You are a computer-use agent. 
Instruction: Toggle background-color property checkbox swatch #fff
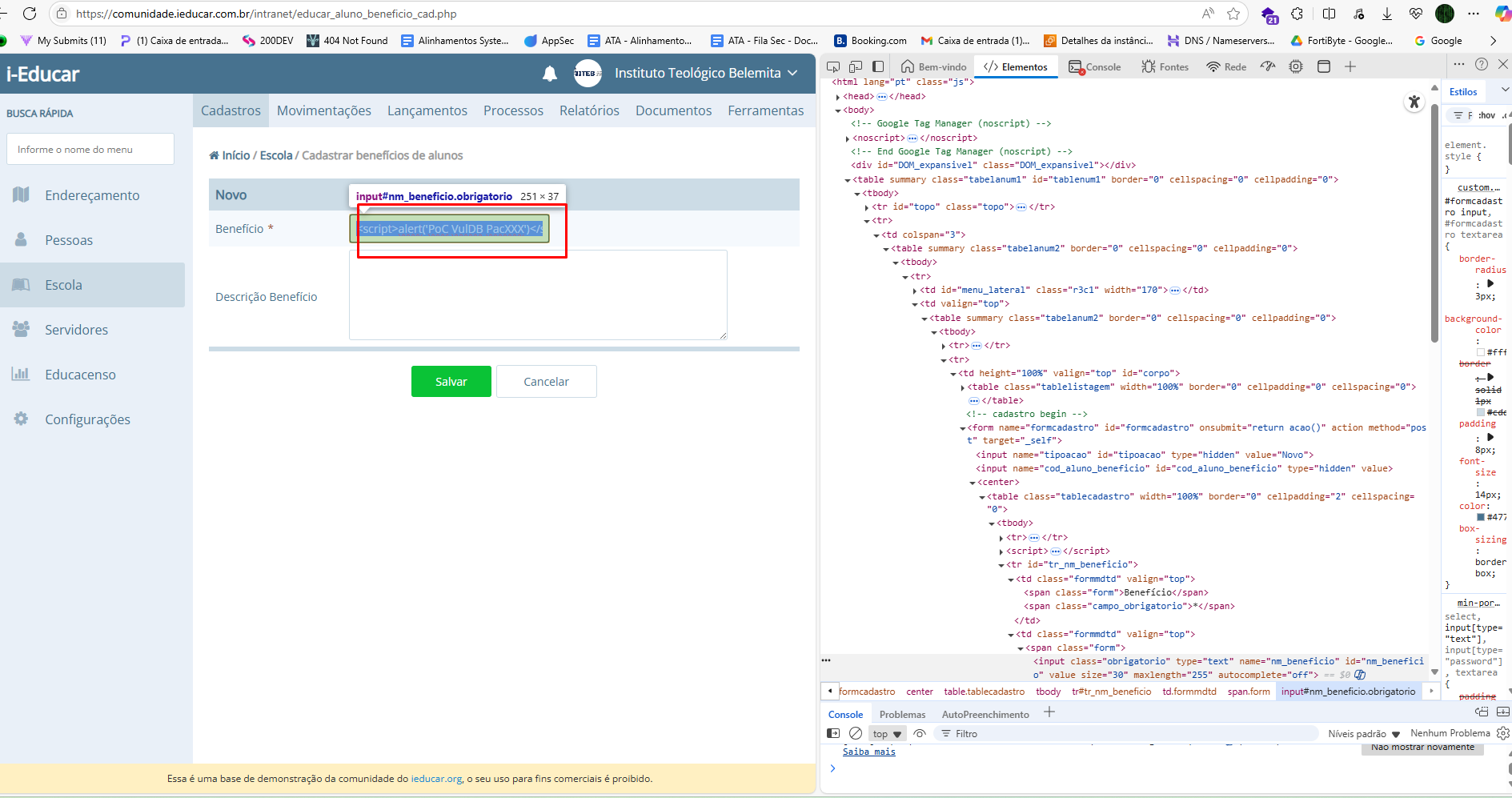coord(1481,352)
